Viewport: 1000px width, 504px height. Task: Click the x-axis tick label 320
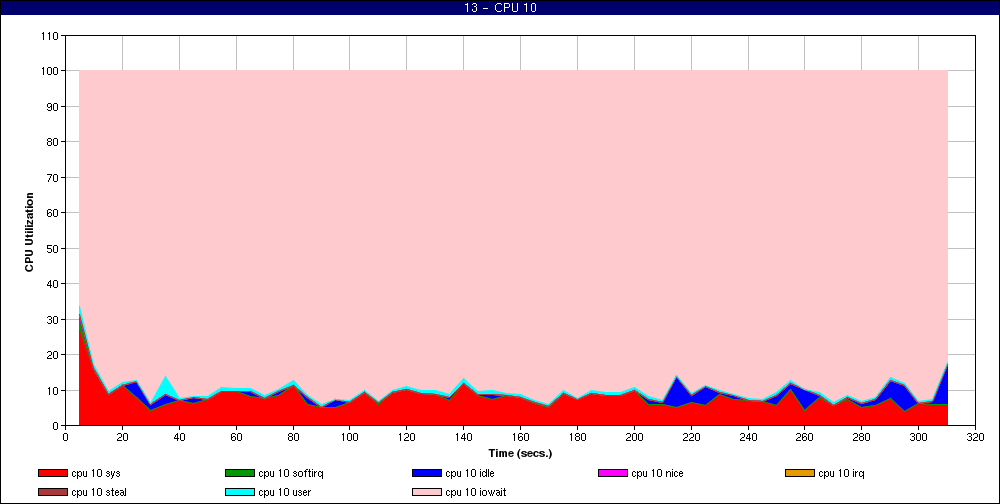[975, 437]
